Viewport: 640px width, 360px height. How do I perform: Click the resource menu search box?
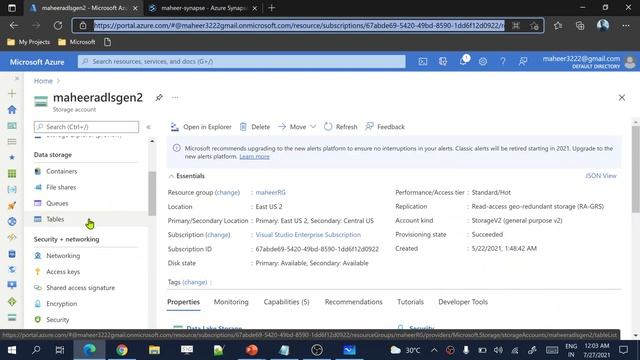tap(87, 127)
